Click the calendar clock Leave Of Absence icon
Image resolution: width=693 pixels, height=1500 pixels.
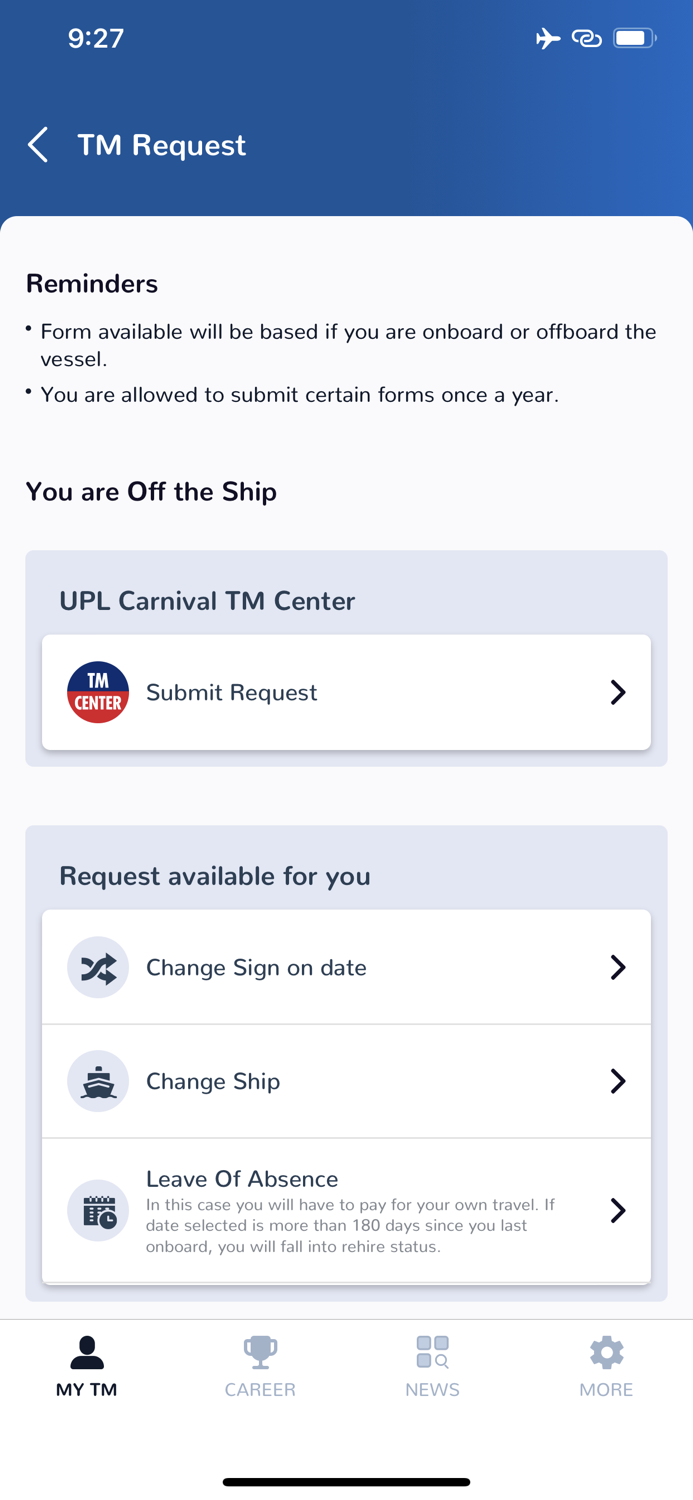97,1210
